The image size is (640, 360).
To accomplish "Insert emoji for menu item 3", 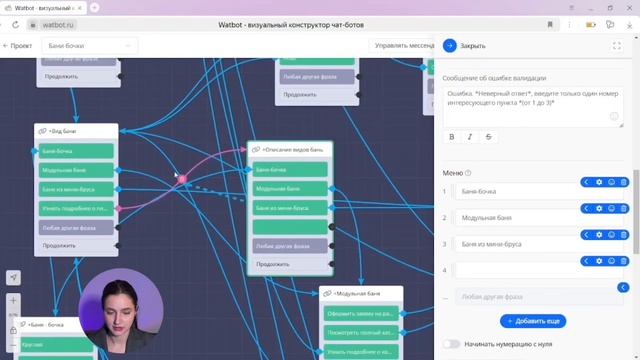I will tap(611, 235).
